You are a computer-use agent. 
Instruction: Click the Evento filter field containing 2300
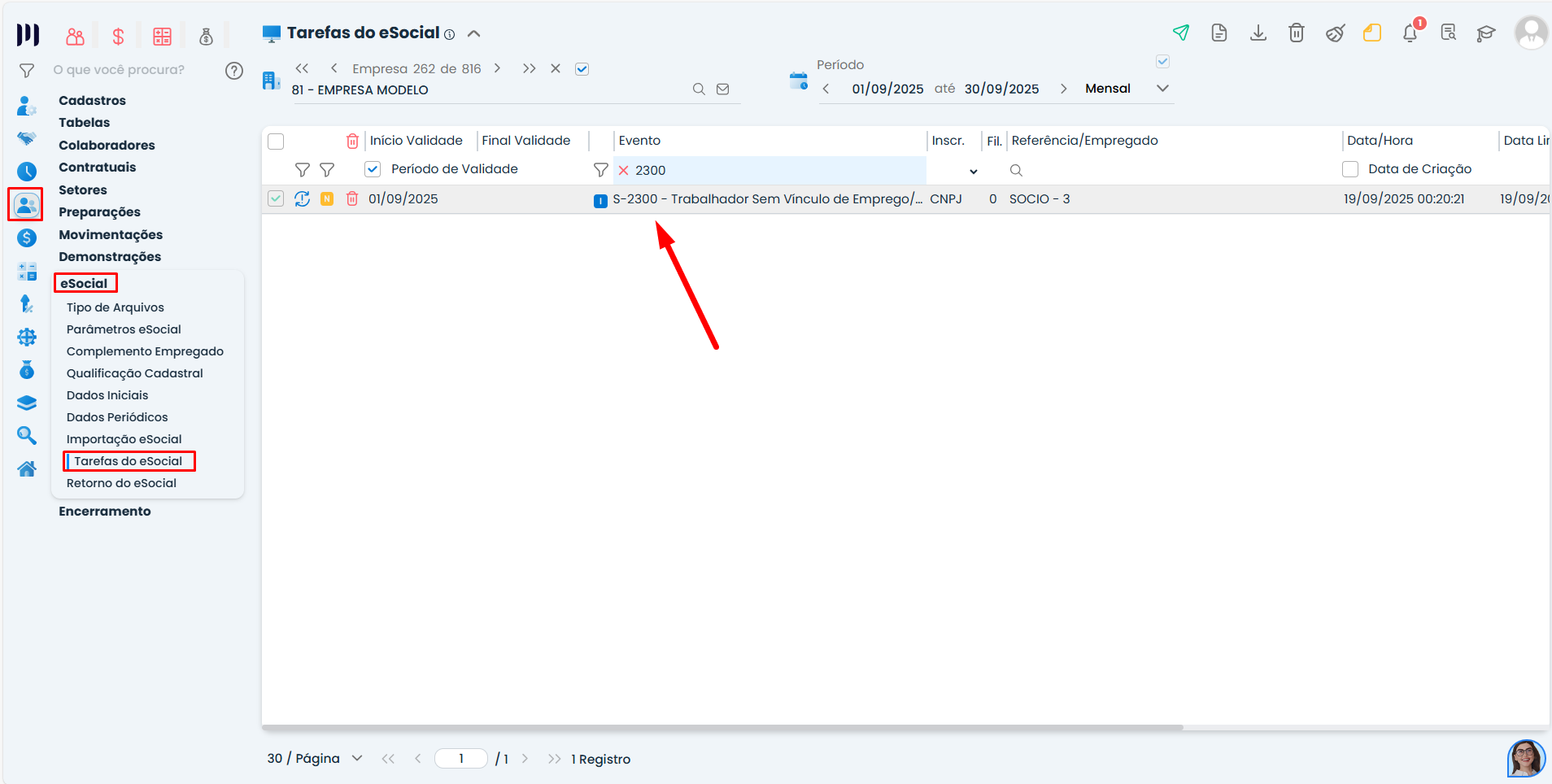(x=769, y=170)
